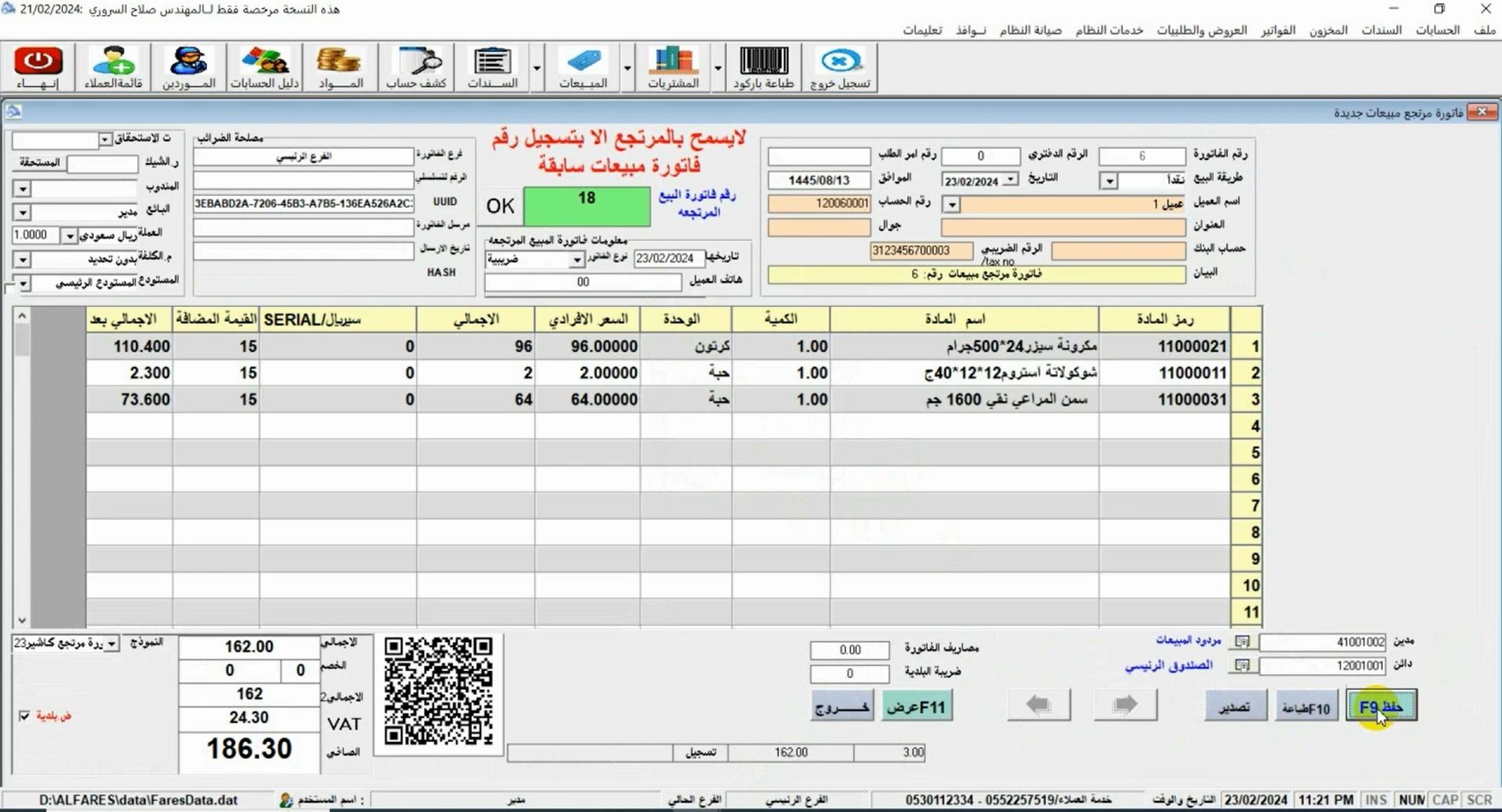Click the F9 حفظ (Save) button

1381,706
